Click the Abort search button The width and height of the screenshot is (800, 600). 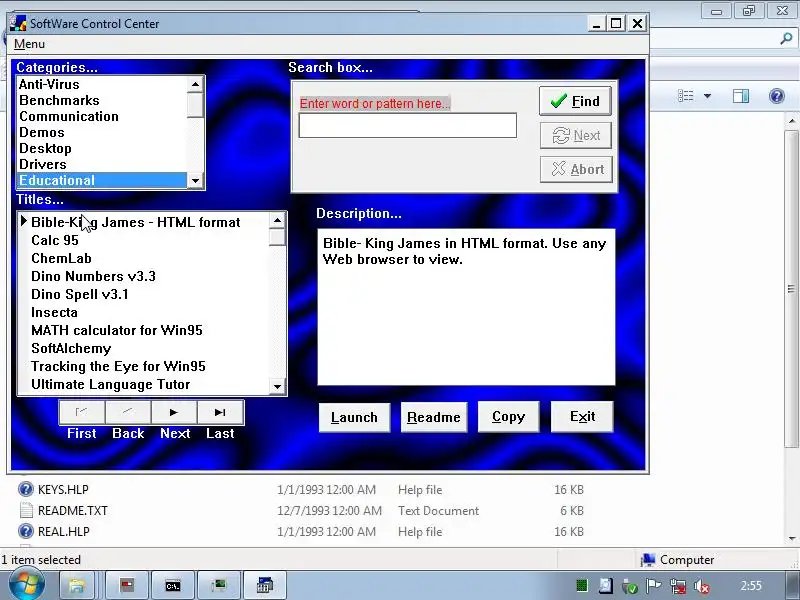point(576,169)
